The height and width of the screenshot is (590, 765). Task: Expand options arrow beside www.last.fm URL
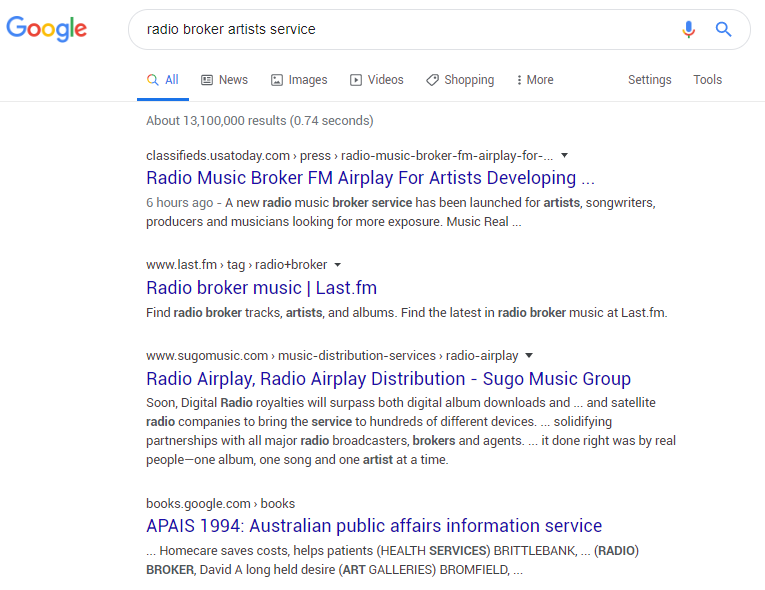338,265
